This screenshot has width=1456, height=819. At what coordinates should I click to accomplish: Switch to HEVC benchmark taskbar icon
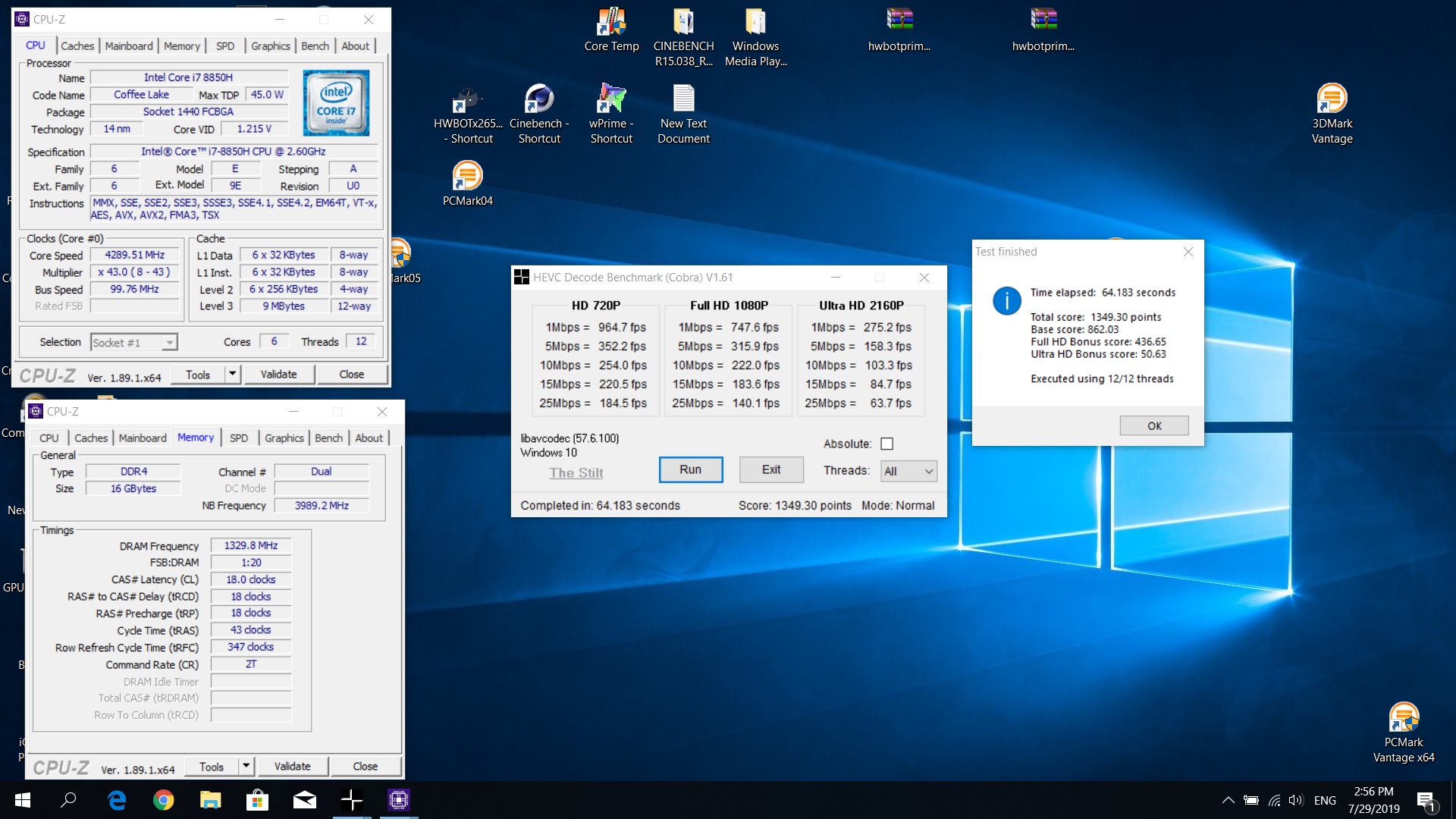coord(351,800)
